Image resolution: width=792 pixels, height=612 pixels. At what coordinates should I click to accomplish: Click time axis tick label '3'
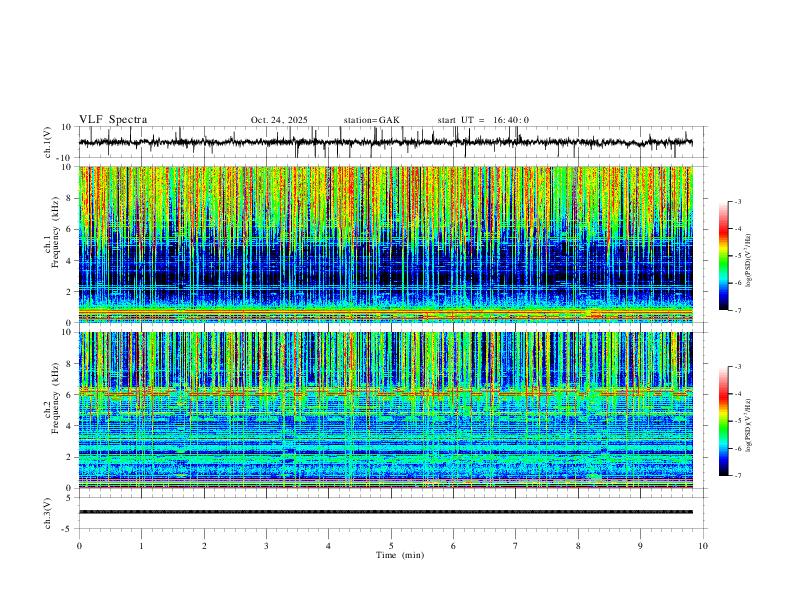point(266,546)
